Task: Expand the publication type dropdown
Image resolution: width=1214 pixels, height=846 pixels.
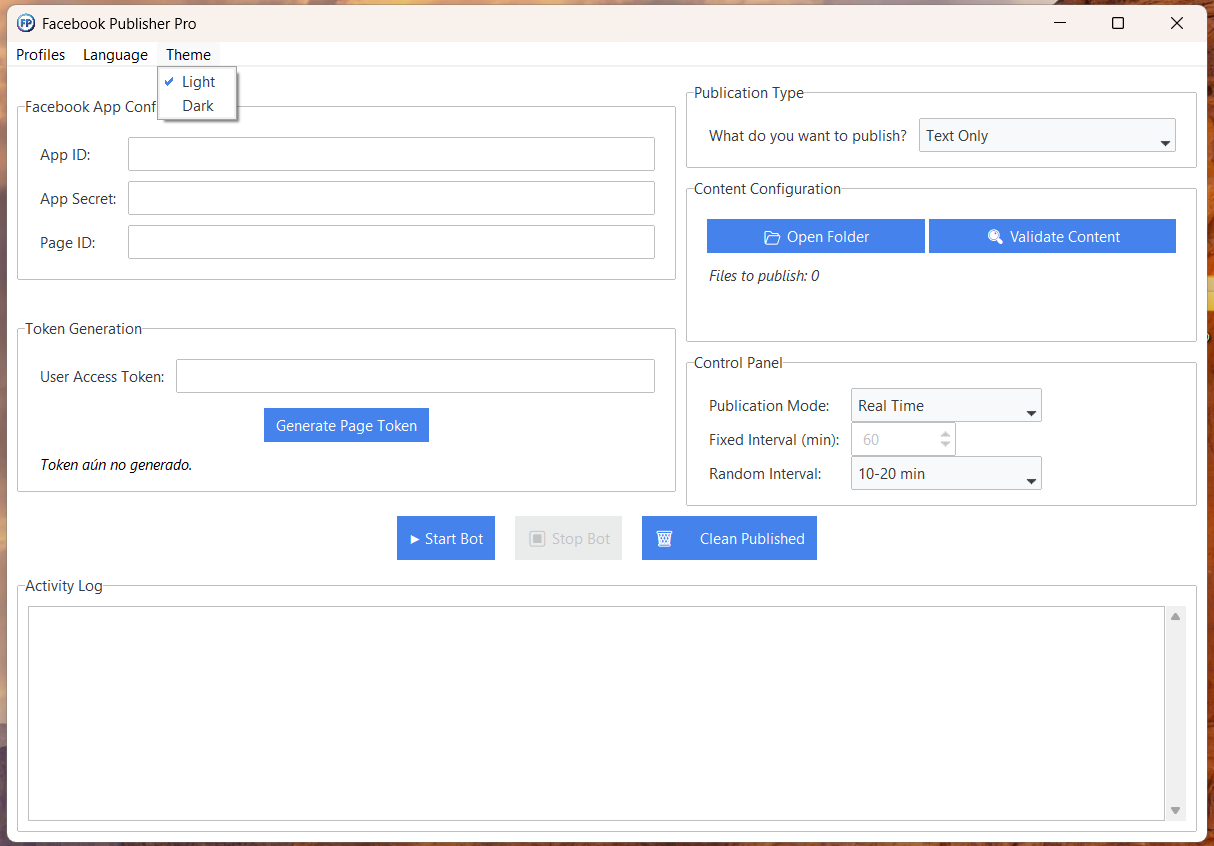Action: 1047,136
